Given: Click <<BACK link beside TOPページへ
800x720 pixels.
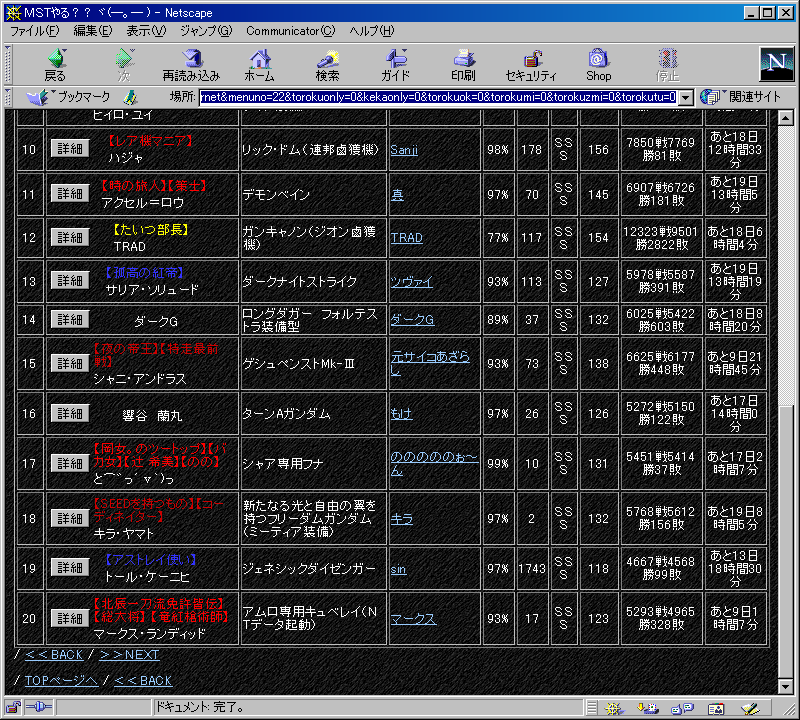Looking at the screenshot, I should click(143, 681).
